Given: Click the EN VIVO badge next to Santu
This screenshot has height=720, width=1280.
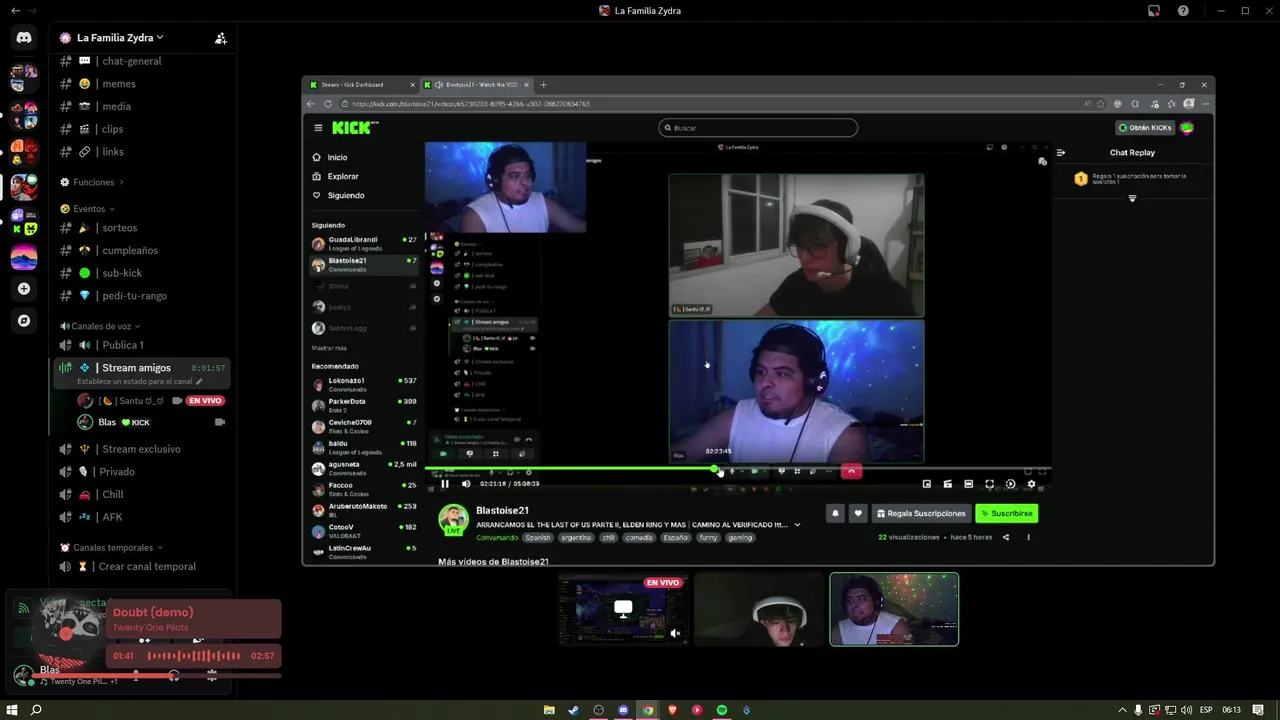Looking at the screenshot, I should 205,400.
